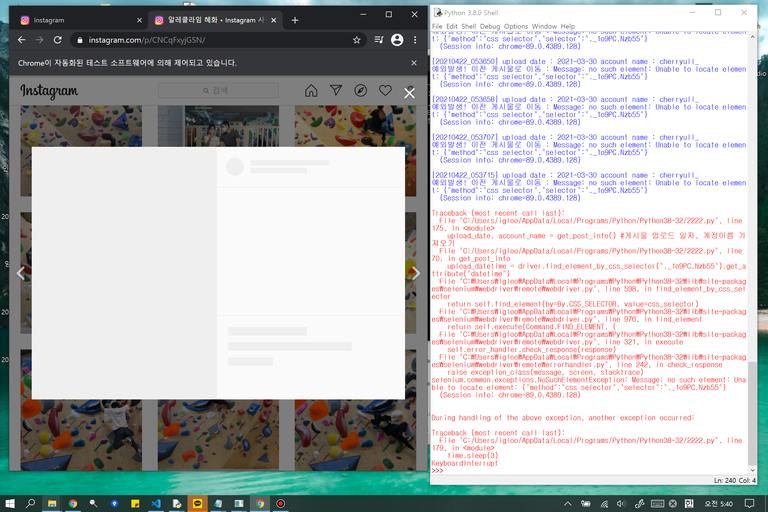Open Sticky Notes from the taskbar
The image size is (768, 512).
(135, 503)
